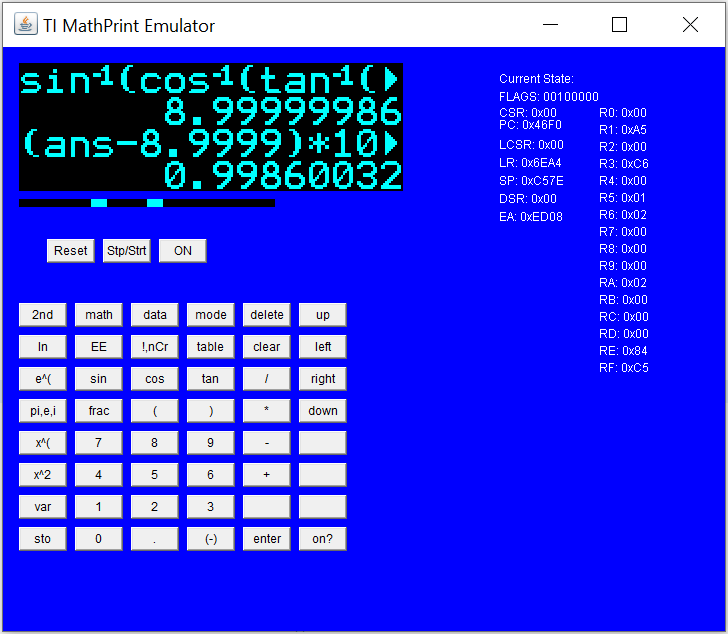Click the decimal point key

155,539
